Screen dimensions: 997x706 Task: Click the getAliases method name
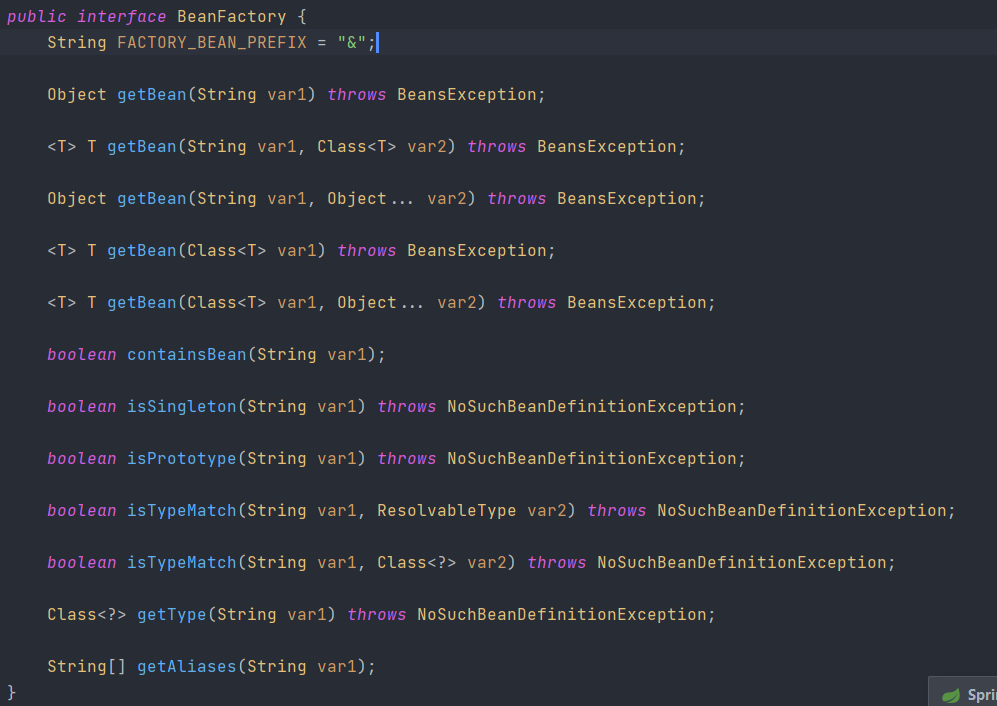pos(187,667)
